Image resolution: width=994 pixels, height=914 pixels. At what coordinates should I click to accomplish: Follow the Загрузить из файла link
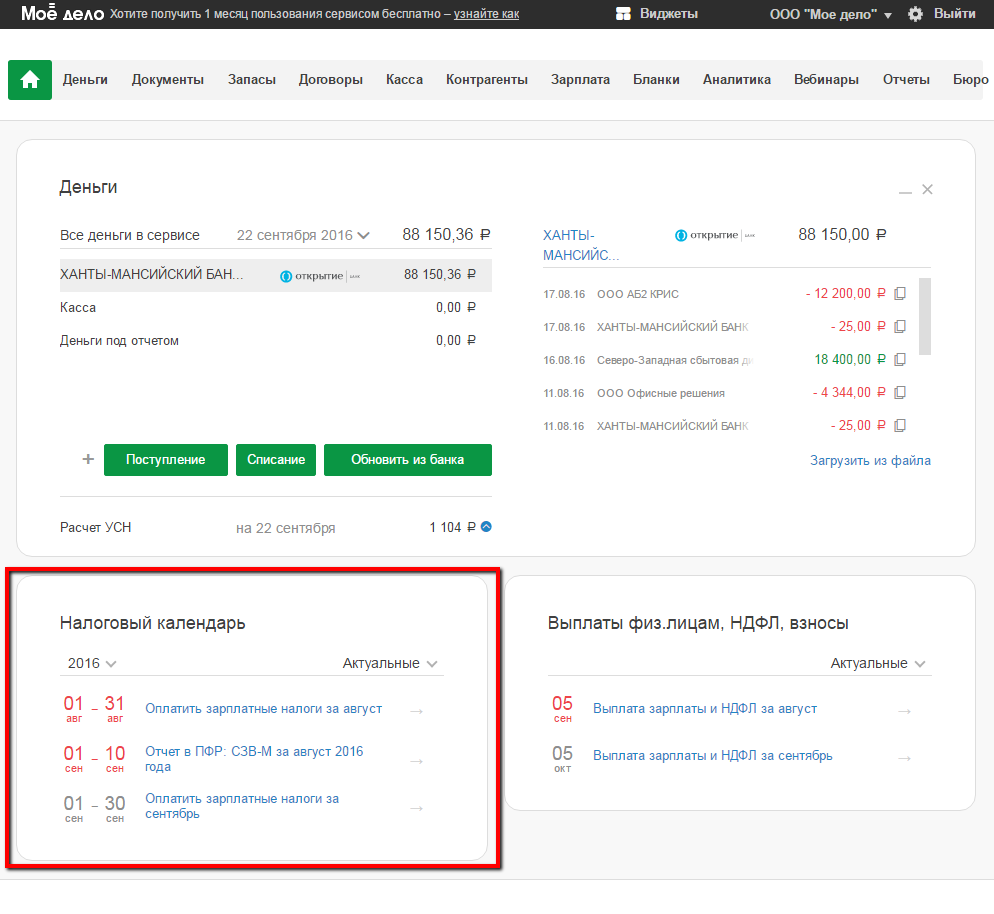pyautogui.click(x=870, y=461)
